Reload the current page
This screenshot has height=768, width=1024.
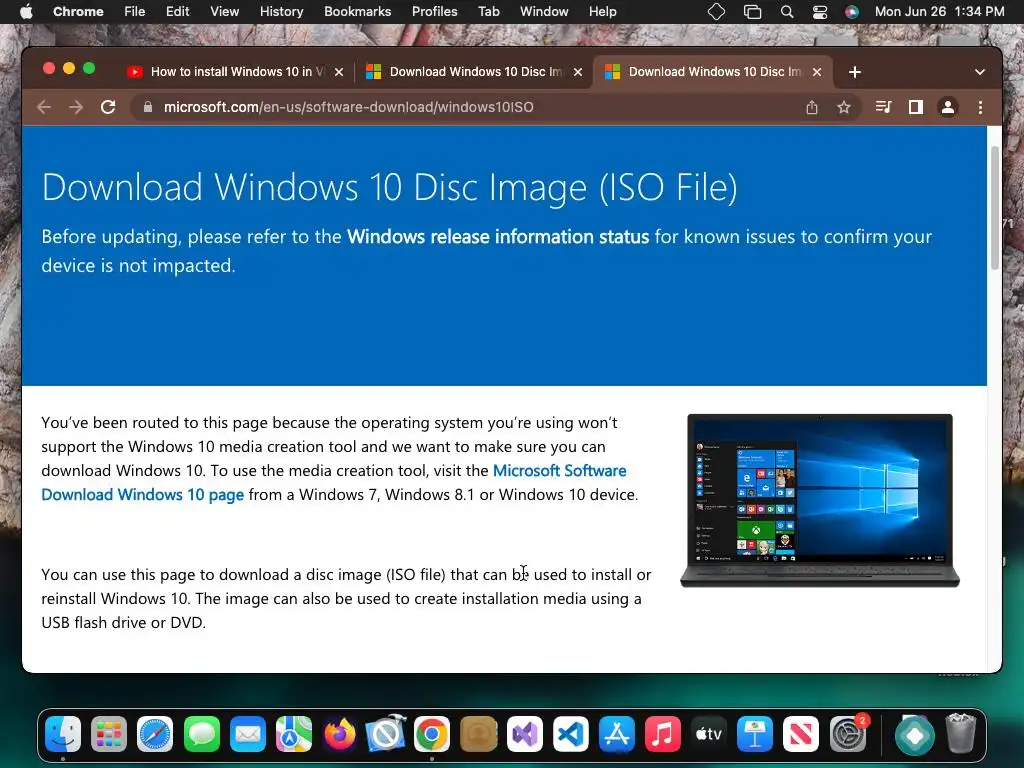(x=108, y=107)
